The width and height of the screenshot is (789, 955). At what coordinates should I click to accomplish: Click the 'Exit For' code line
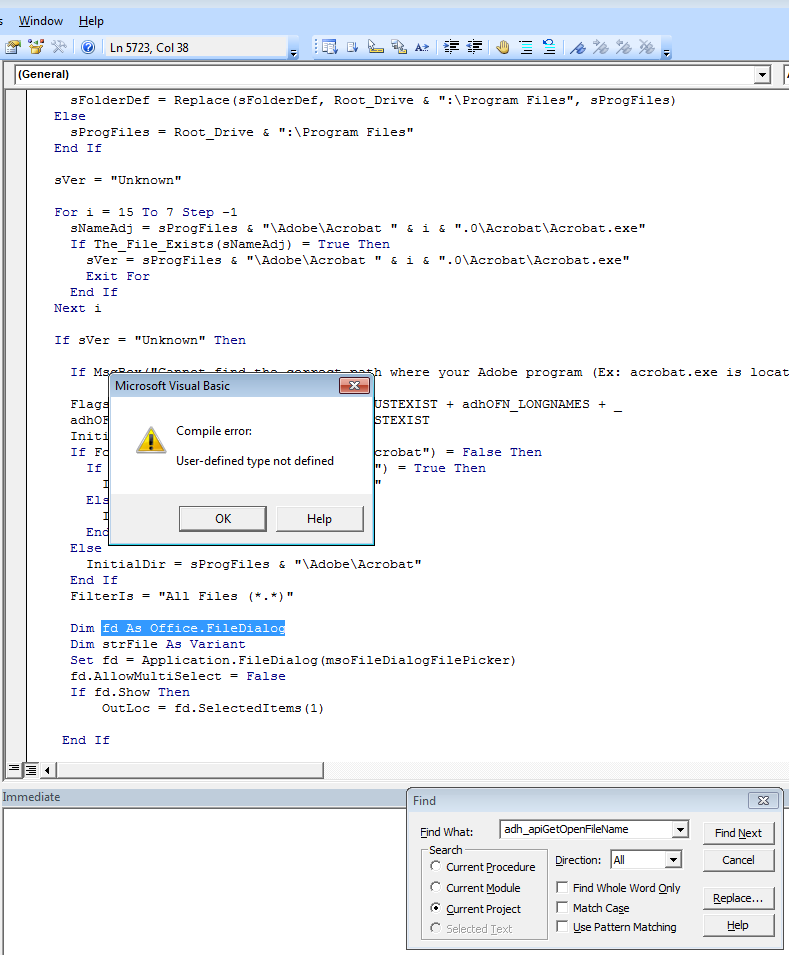pyautogui.click(x=118, y=276)
